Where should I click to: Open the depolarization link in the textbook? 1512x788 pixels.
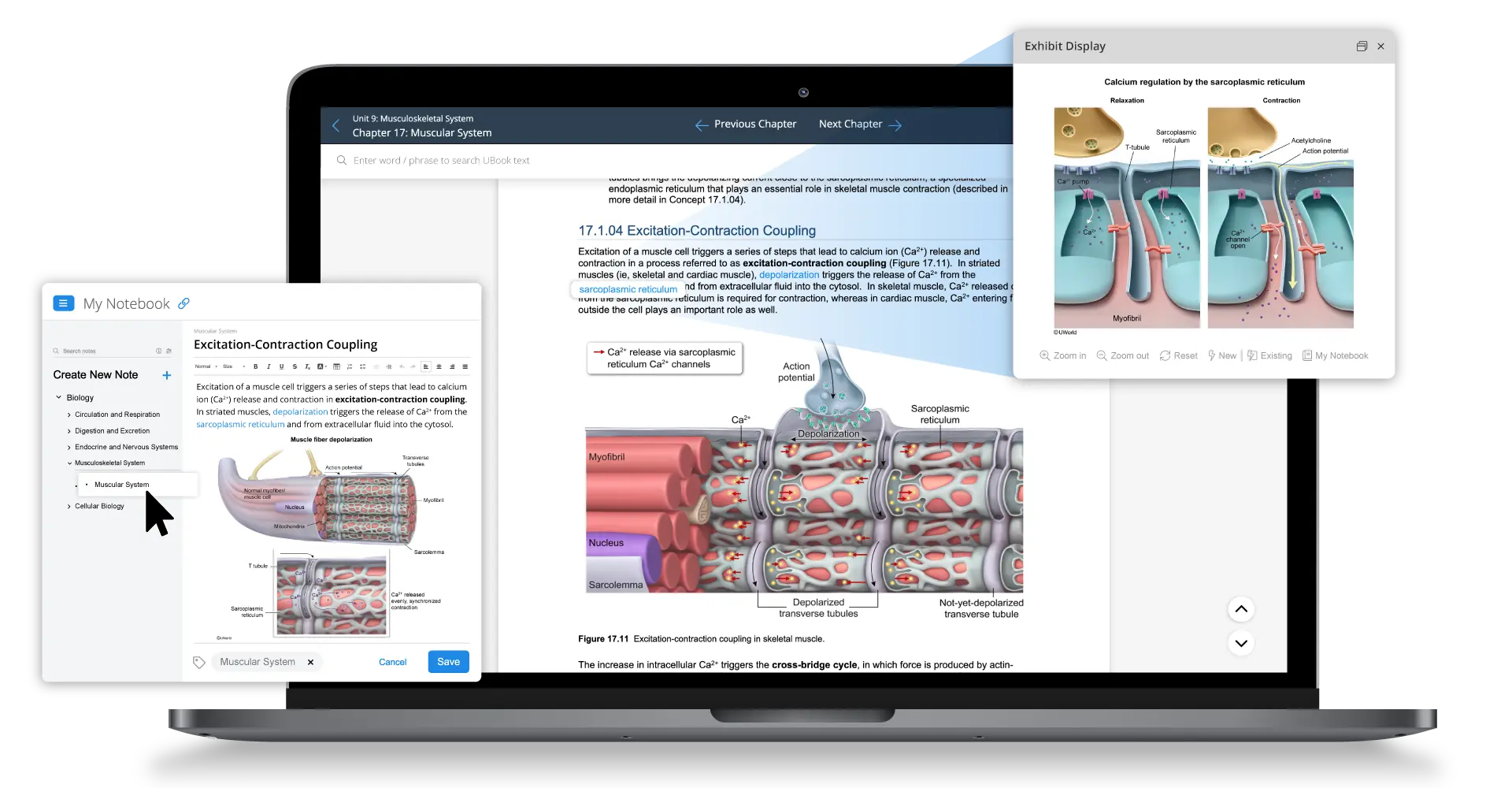(x=788, y=275)
